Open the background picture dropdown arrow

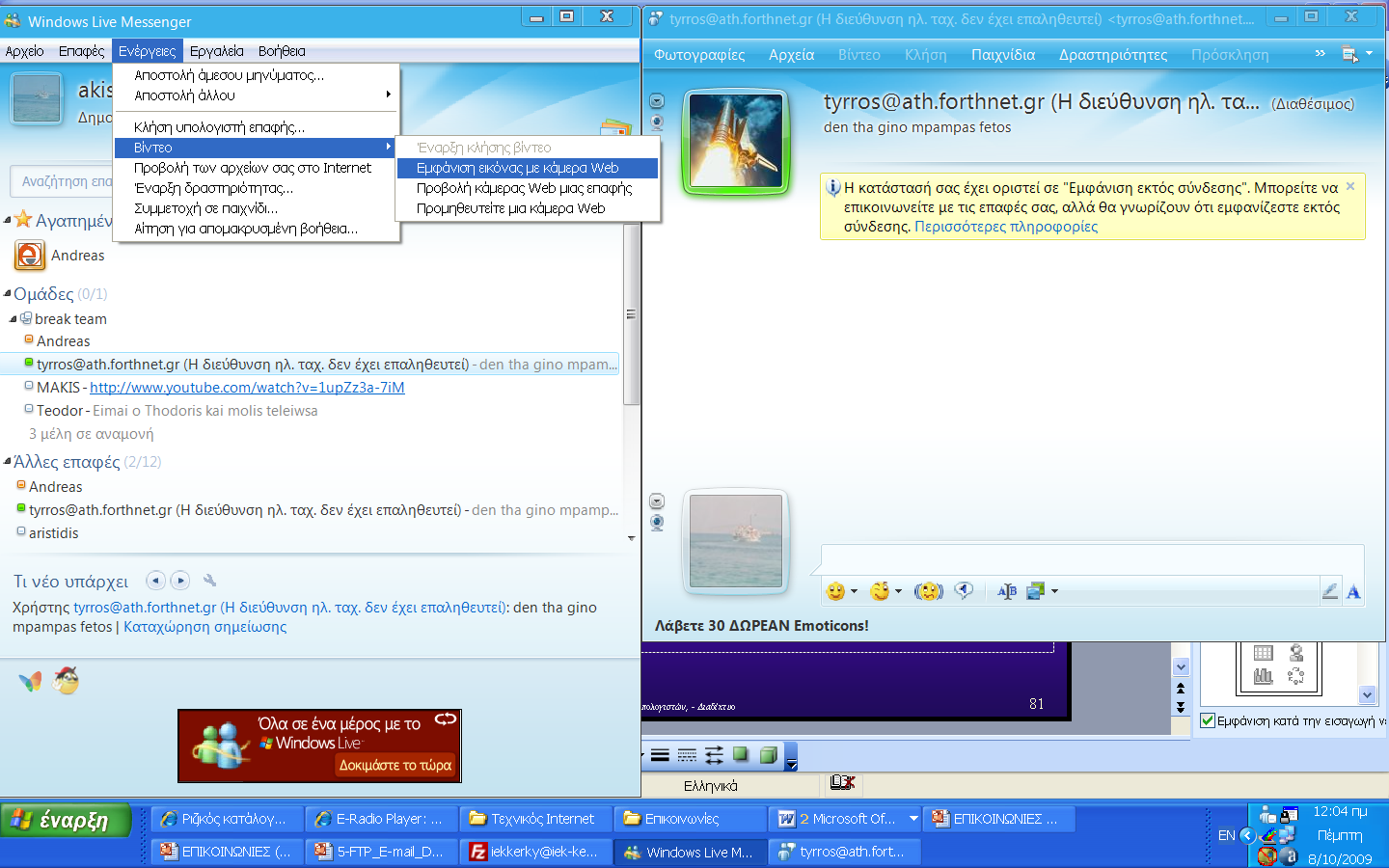pyautogui.click(x=1054, y=591)
